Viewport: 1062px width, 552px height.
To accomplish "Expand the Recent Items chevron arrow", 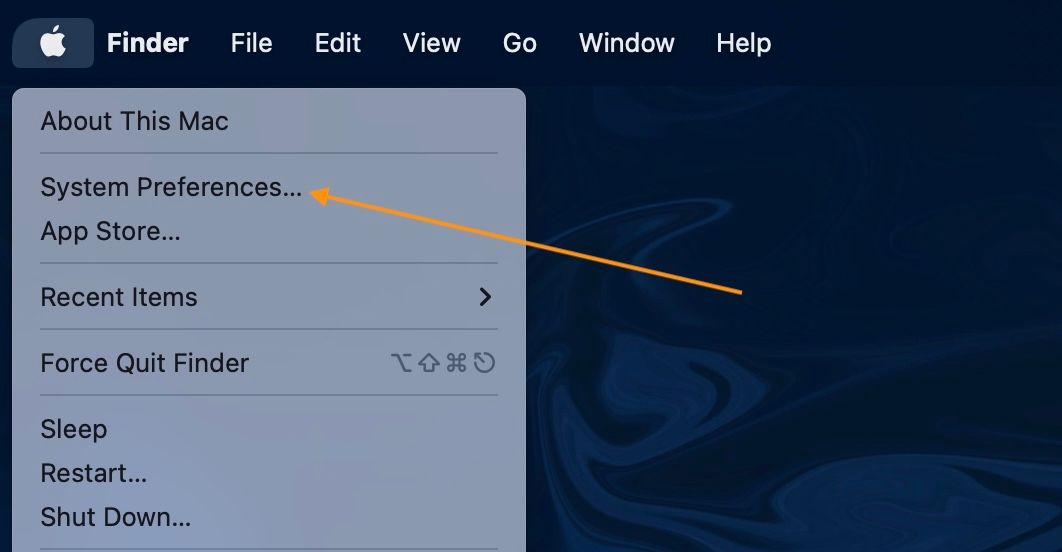I will pos(485,297).
